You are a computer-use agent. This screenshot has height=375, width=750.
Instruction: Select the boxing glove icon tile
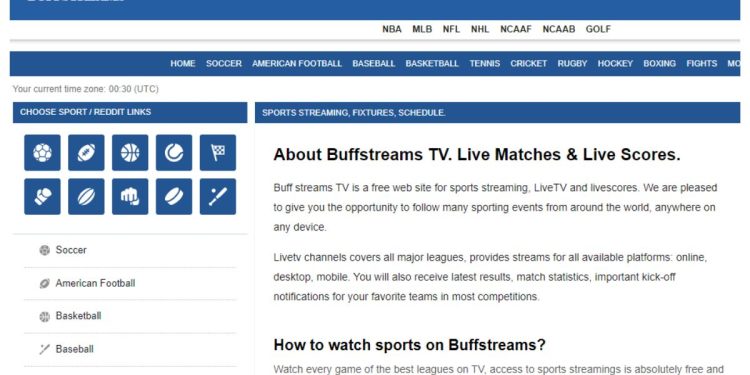42,197
